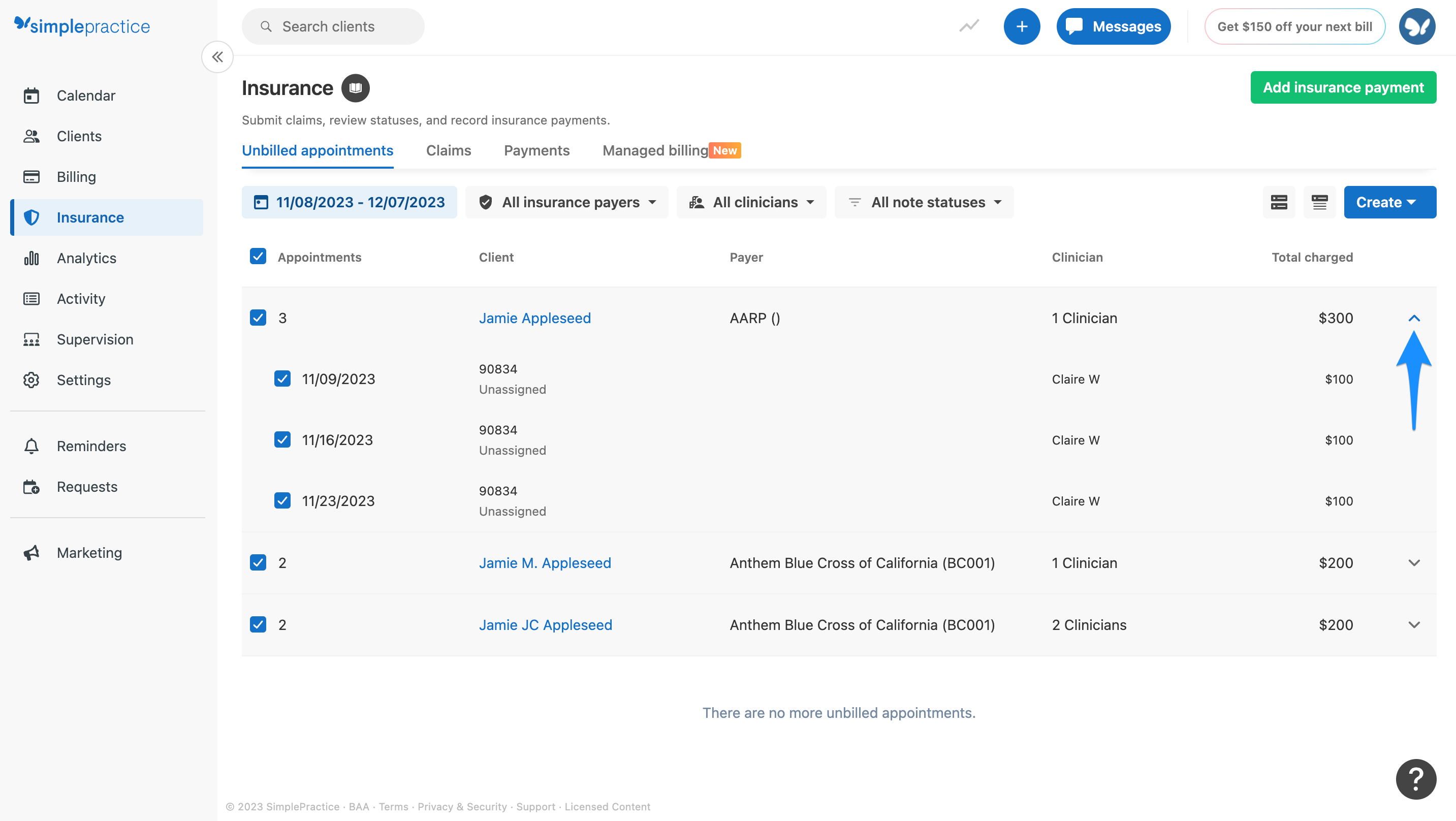1456x821 pixels.
Task: Click the search magnifier icon
Action: point(266,26)
